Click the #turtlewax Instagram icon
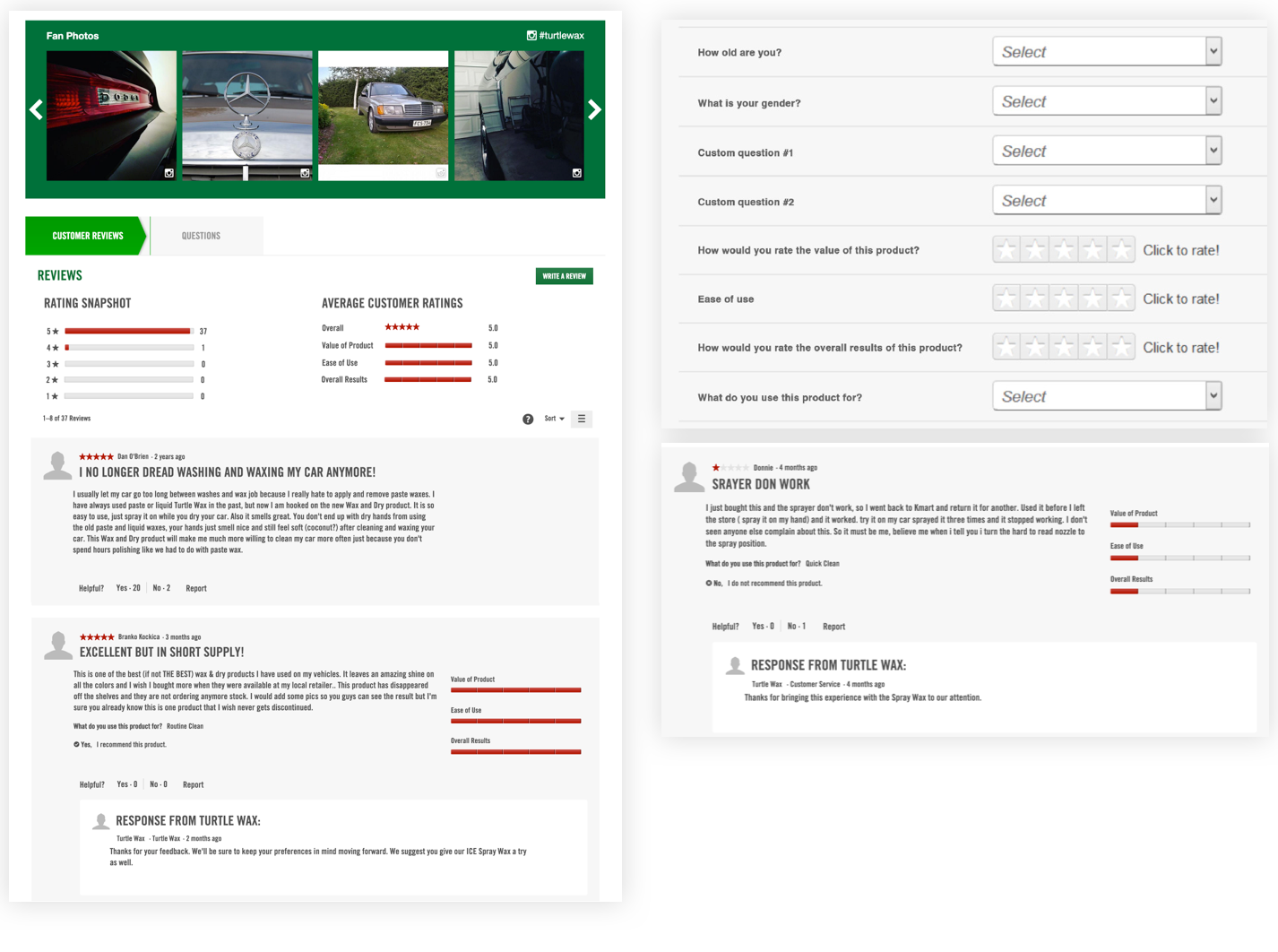The height and width of the screenshot is (952, 1278). click(531, 36)
